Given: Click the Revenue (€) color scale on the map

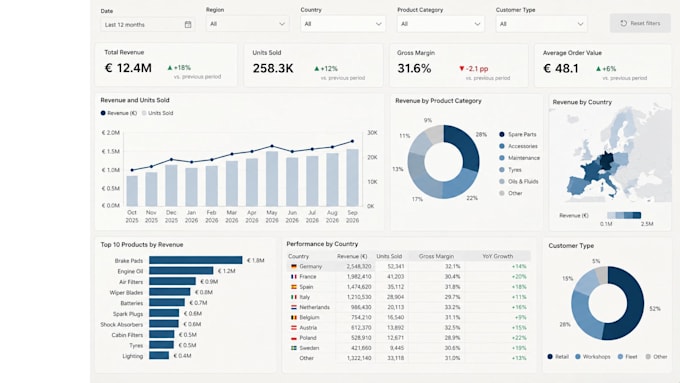Looking at the screenshot, I should coord(624,215).
